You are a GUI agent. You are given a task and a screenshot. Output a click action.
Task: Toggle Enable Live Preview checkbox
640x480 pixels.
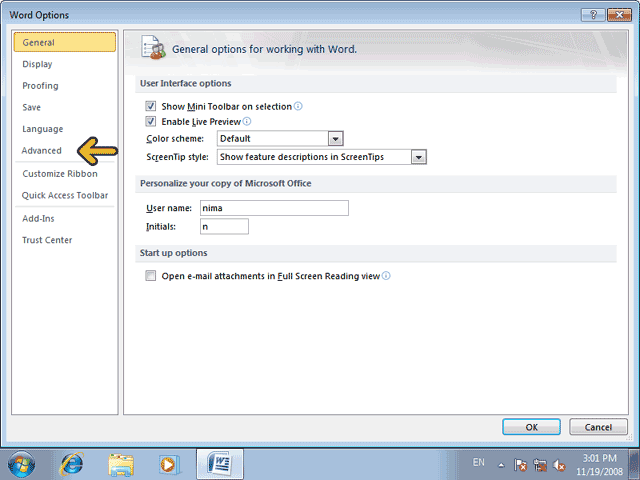(151, 121)
